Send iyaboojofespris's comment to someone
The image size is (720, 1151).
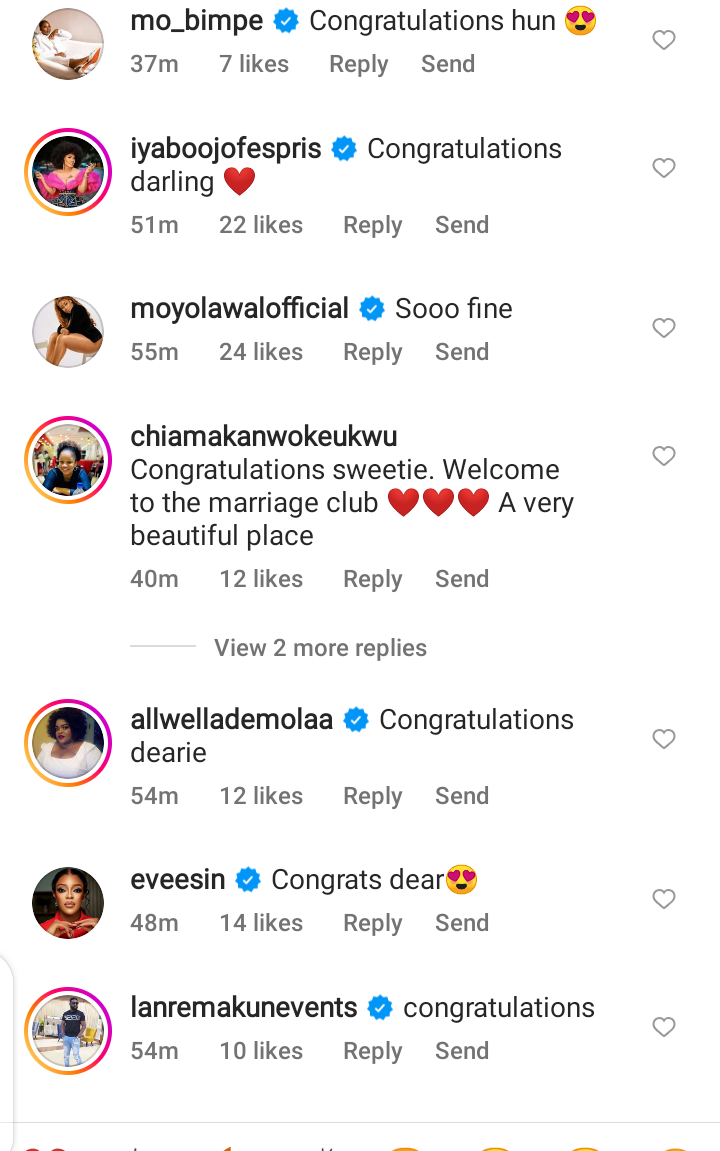coord(461,225)
